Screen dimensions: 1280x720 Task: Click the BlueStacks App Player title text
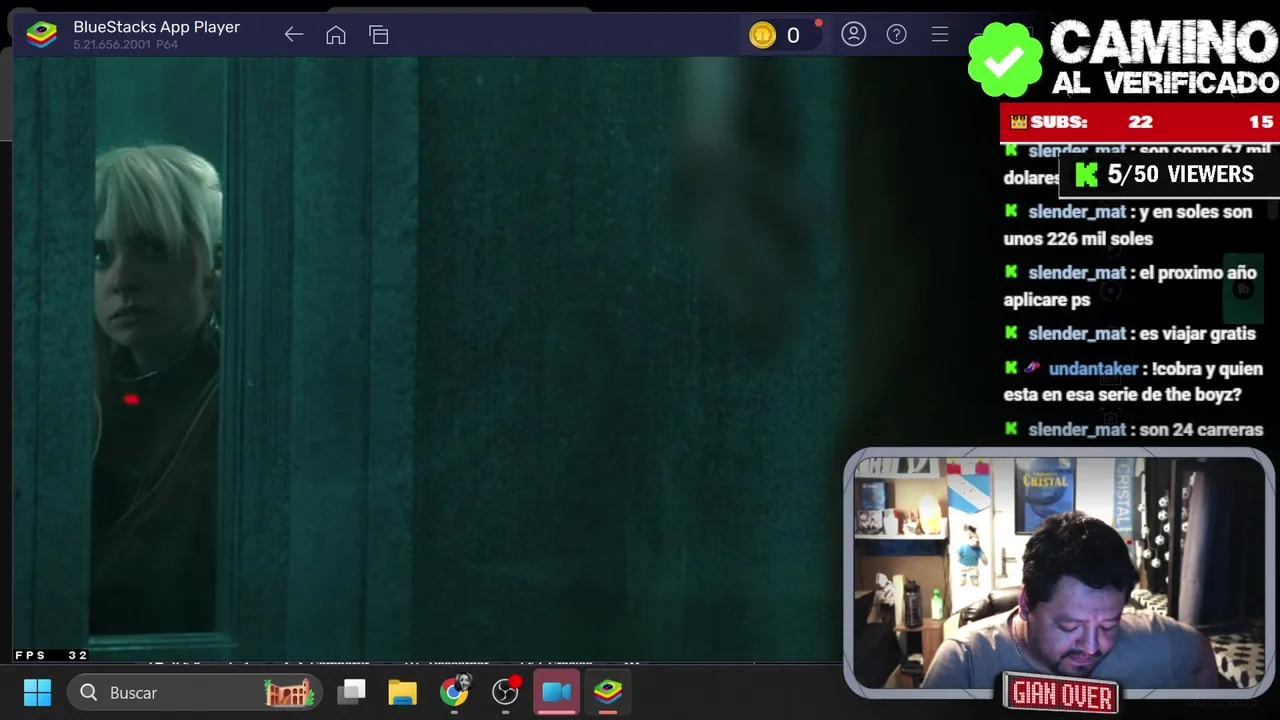tap(156, 27)
